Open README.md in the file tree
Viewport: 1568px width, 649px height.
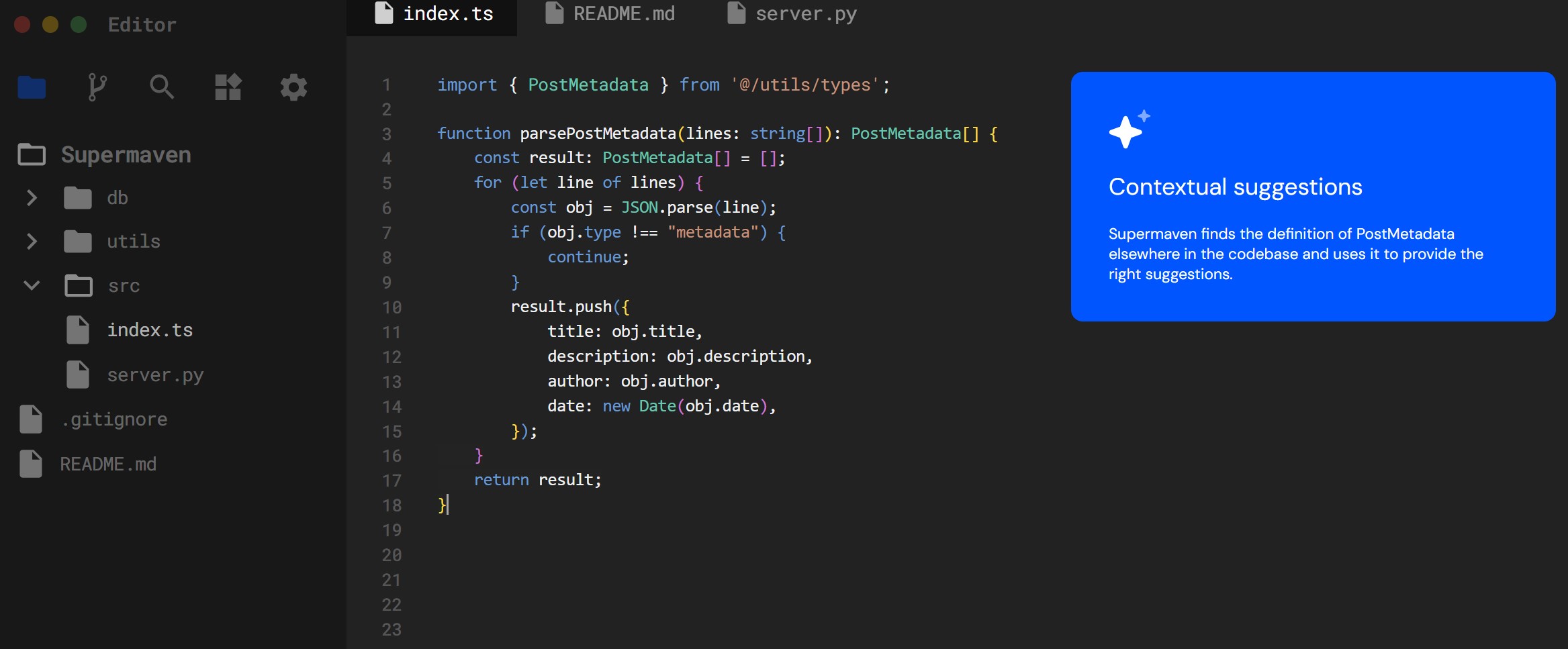(107, 464)
